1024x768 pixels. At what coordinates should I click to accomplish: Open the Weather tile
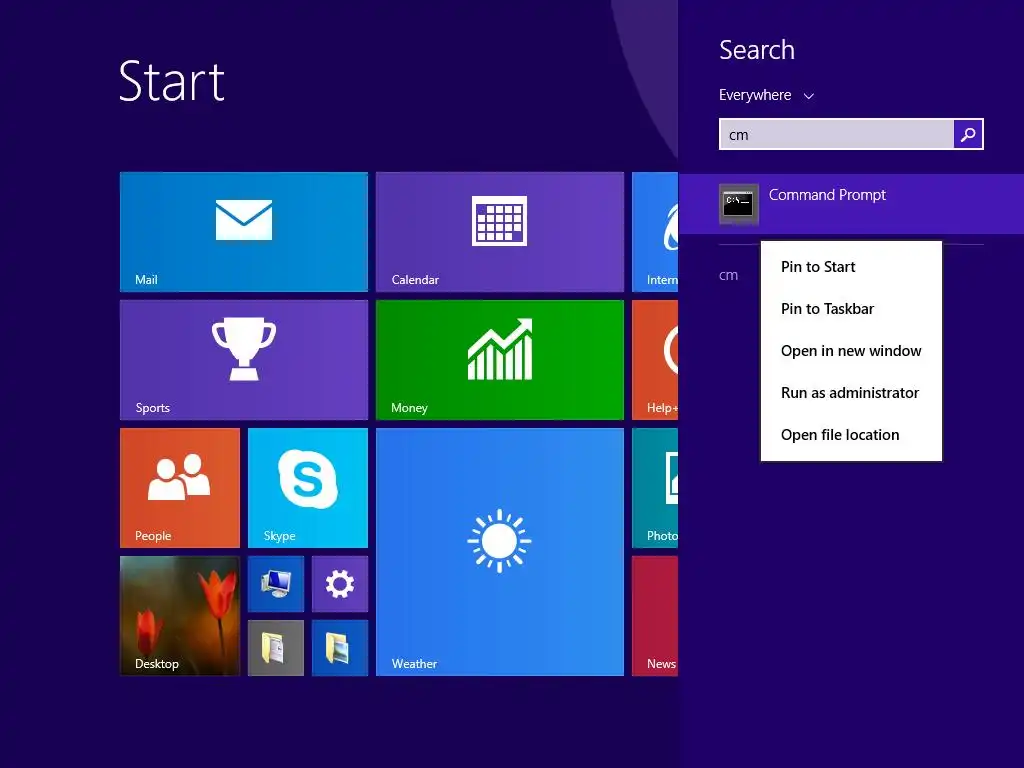[500, 552]
